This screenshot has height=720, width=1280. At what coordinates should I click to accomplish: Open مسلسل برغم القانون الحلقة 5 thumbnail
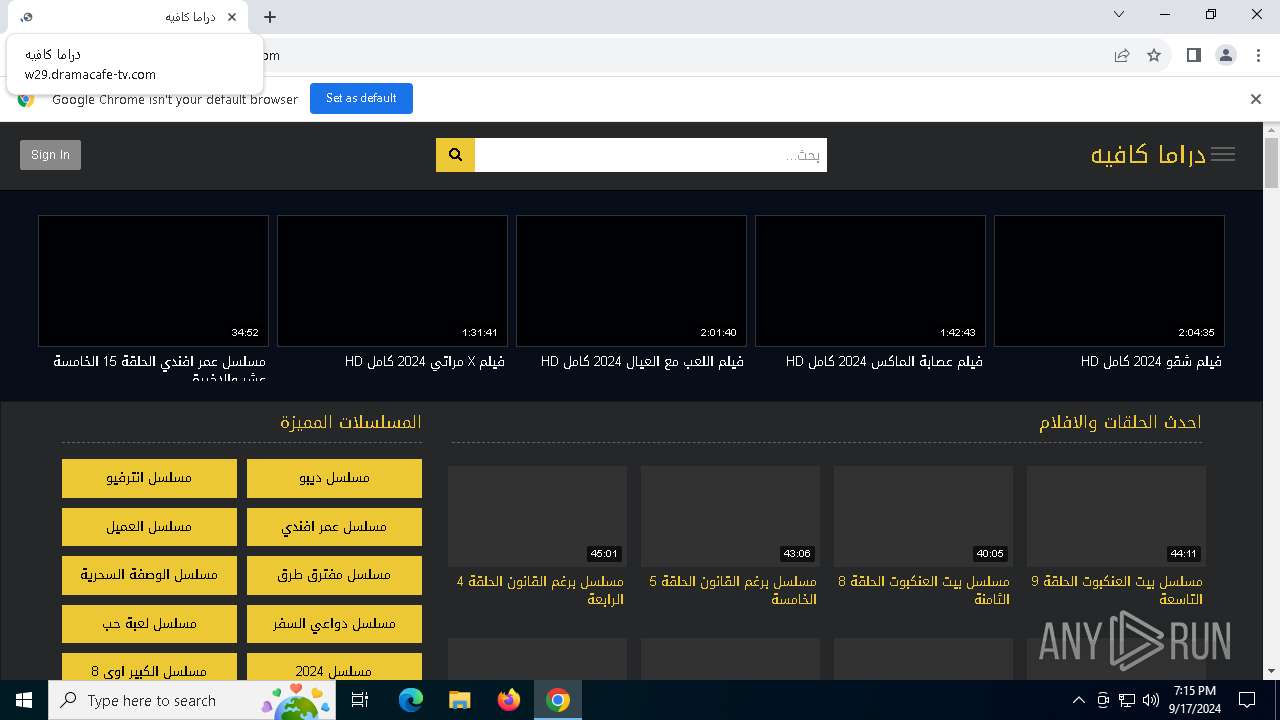730,516
